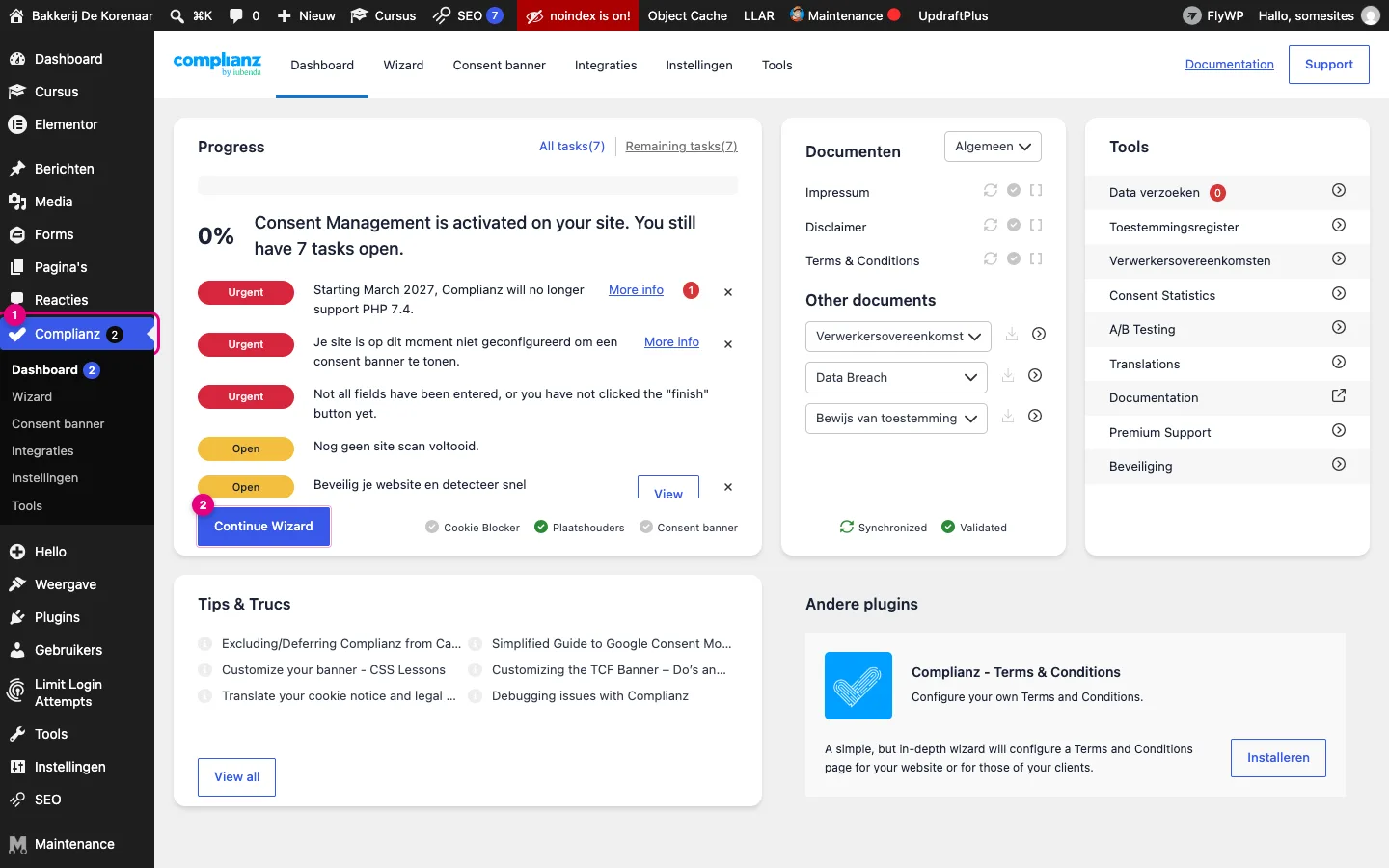Open the Algemeen documents dropdown
This screenshot has height=868, width=1389.
point(993,147)
